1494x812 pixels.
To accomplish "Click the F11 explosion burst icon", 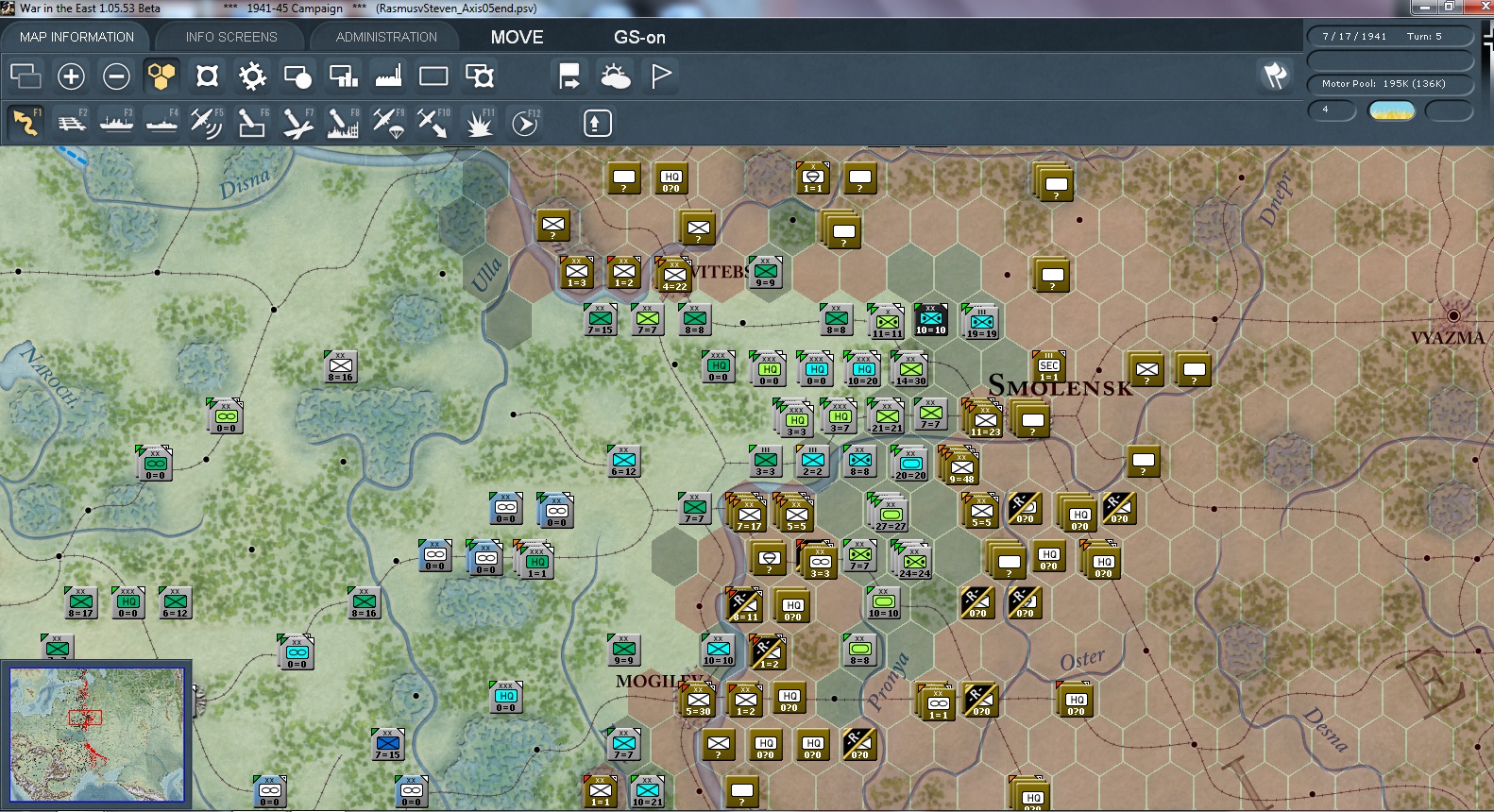I will (479, 123).
